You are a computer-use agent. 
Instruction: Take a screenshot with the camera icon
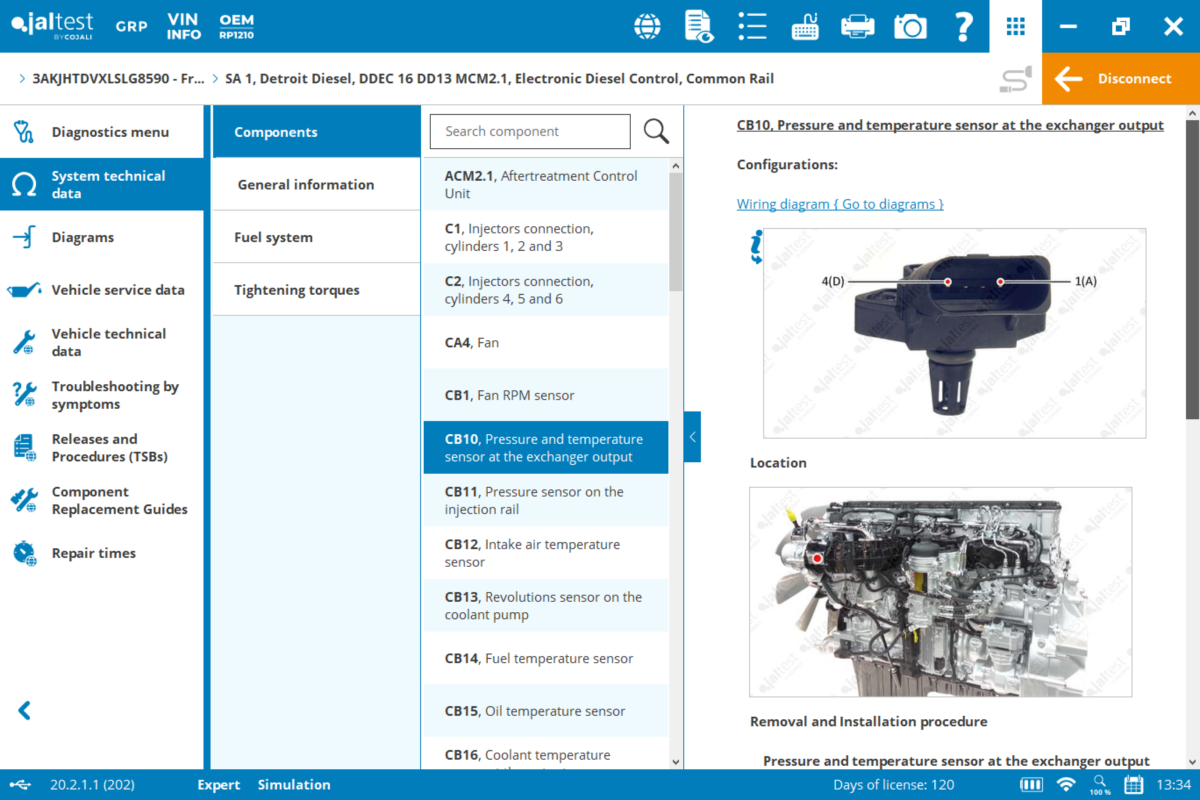pos(910,26)
